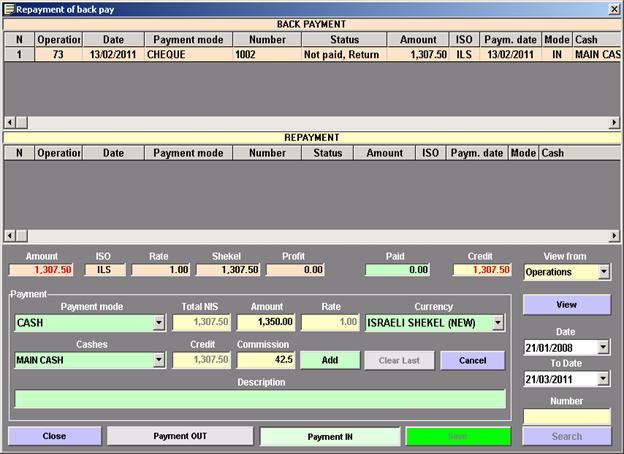
Task: Expand the Cashes MAIN CASH dropdown
Action: (158, 360)
